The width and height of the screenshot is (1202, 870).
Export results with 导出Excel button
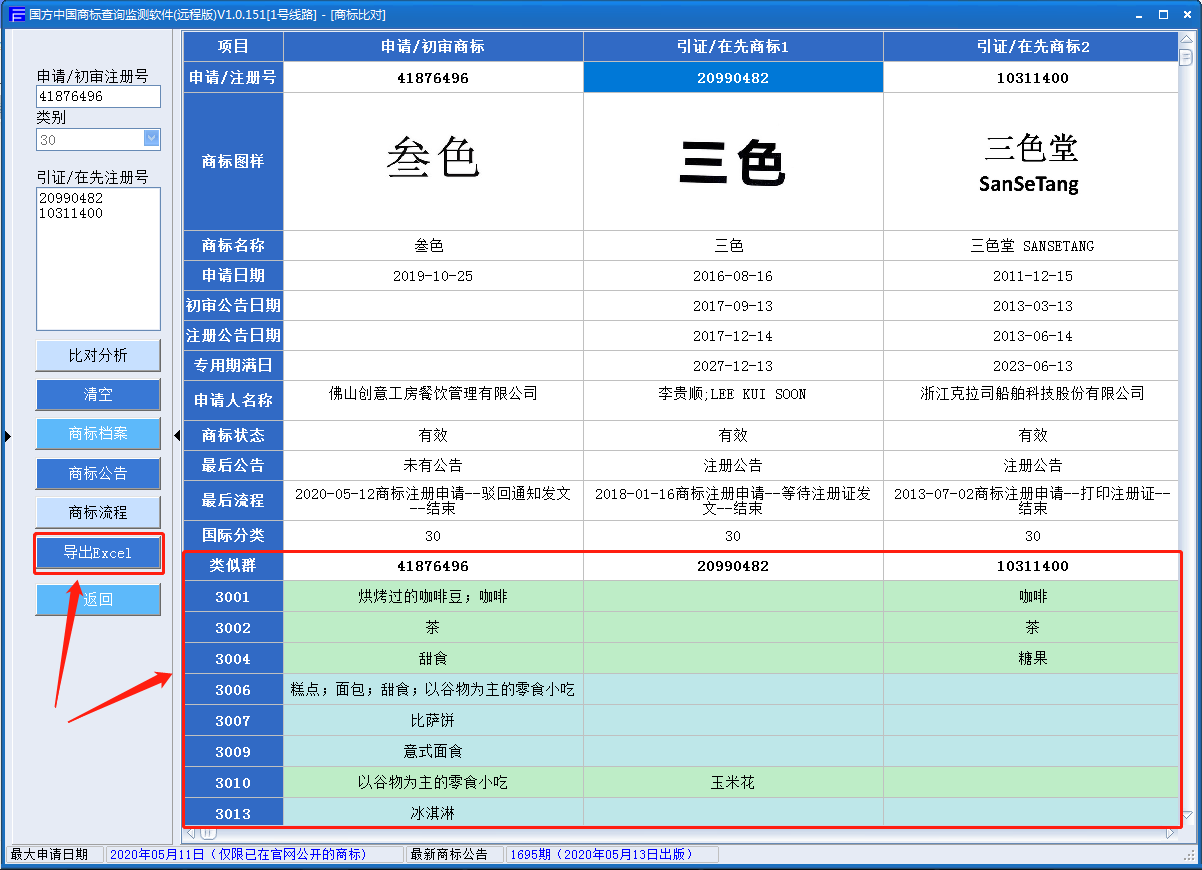[x=98, y=552]
